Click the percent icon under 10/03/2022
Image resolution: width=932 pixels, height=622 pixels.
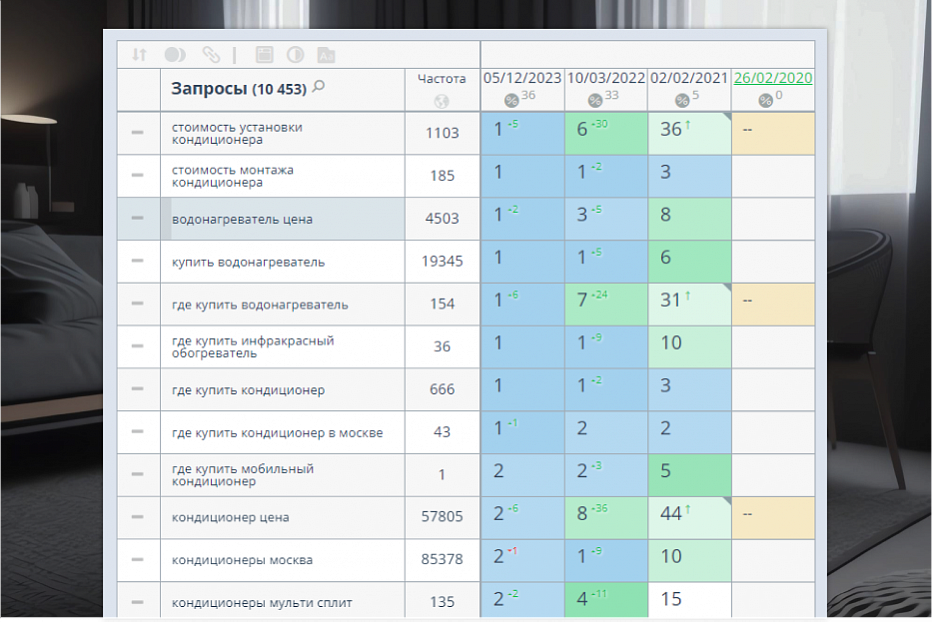click(595, 100)
